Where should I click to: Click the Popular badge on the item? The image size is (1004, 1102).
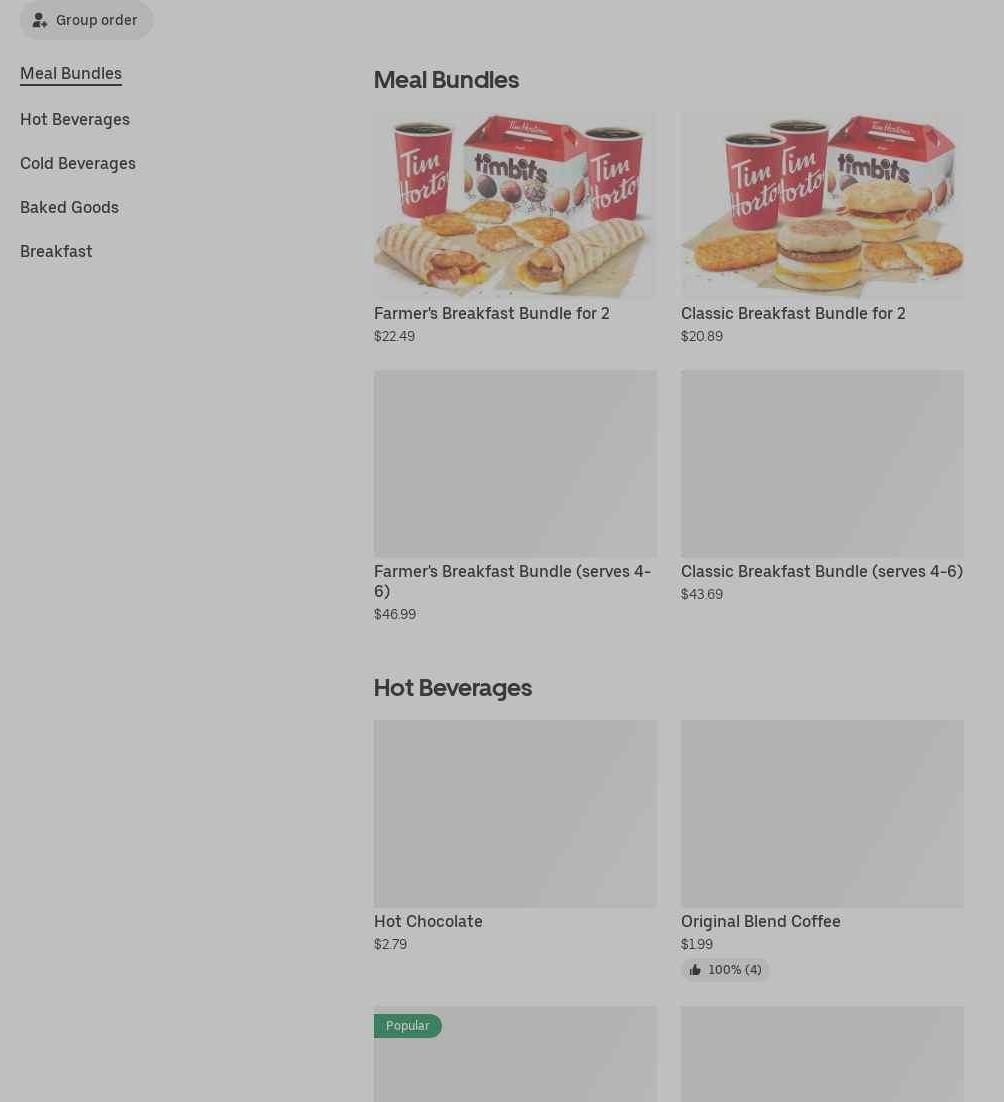408,1026
